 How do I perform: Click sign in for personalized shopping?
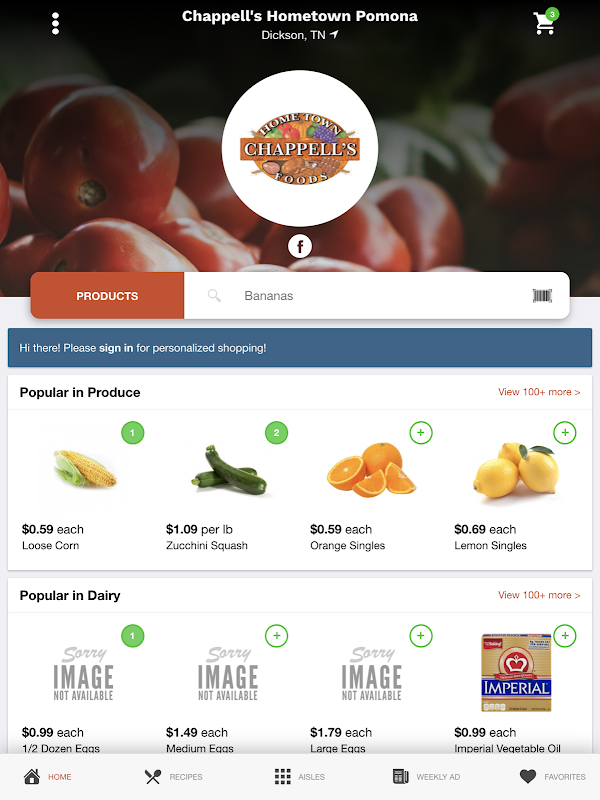(116, 348)
